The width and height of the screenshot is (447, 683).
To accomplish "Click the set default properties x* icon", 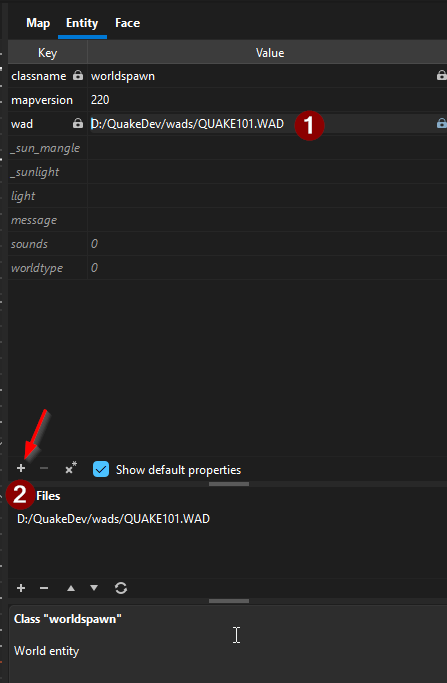I will click(71, 468).
